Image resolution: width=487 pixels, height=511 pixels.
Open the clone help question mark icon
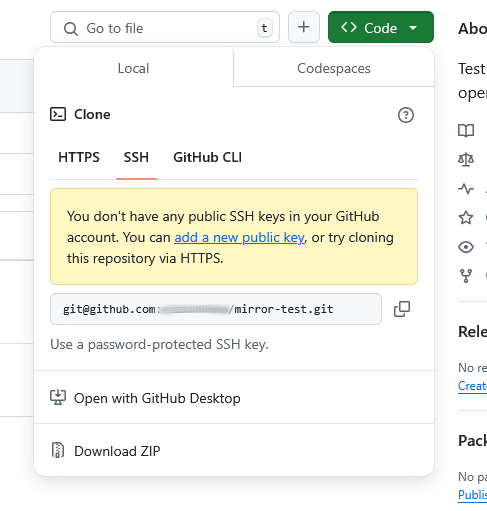tap(406, 115)
